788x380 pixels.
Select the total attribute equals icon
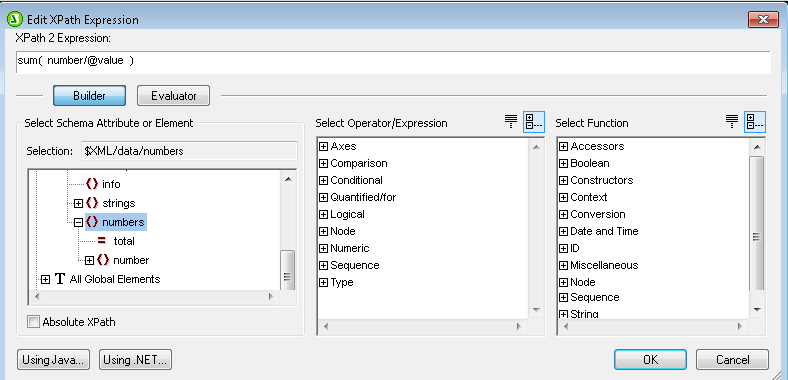[x=102, y=241]
